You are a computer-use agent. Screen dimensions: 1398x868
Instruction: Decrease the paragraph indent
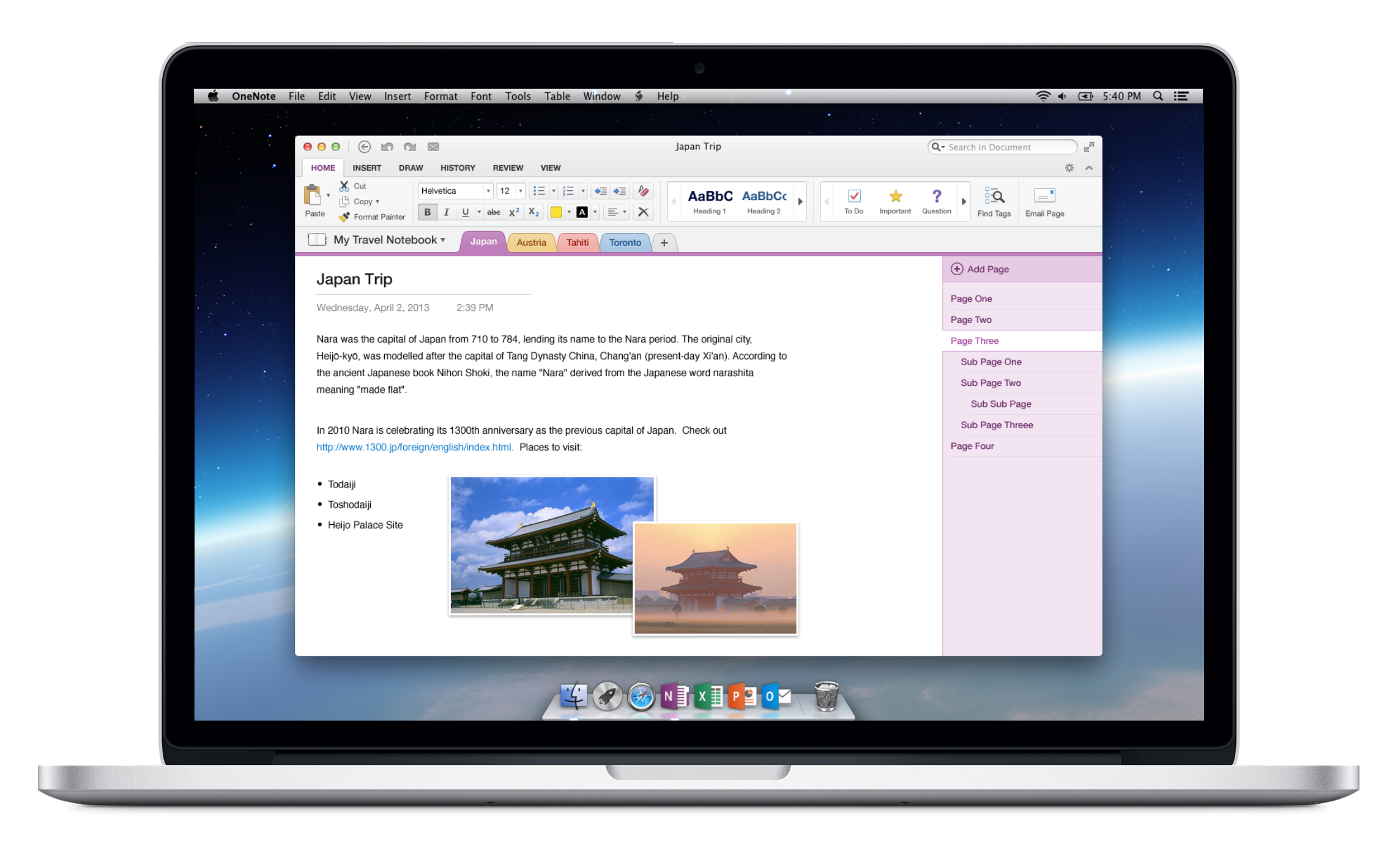pos(601,191)
